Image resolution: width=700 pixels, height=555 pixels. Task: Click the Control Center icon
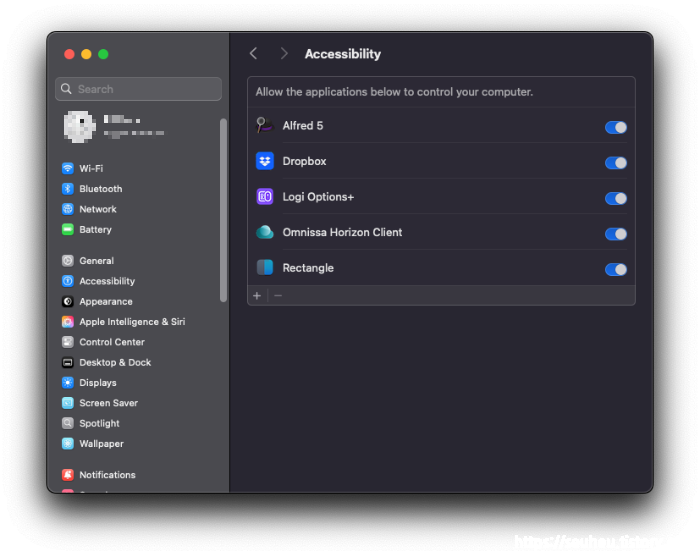67,342
